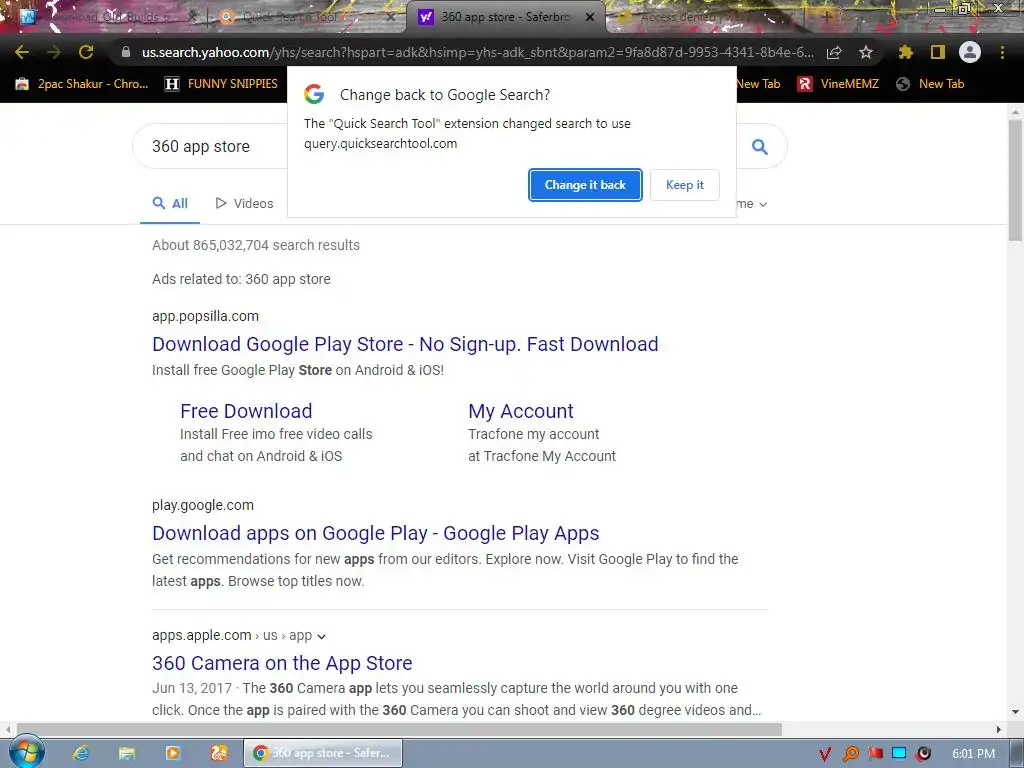Screen dimensions: 1024x768
Task: Click the 6:01 PM clock
Action: [x=974, y=754]
